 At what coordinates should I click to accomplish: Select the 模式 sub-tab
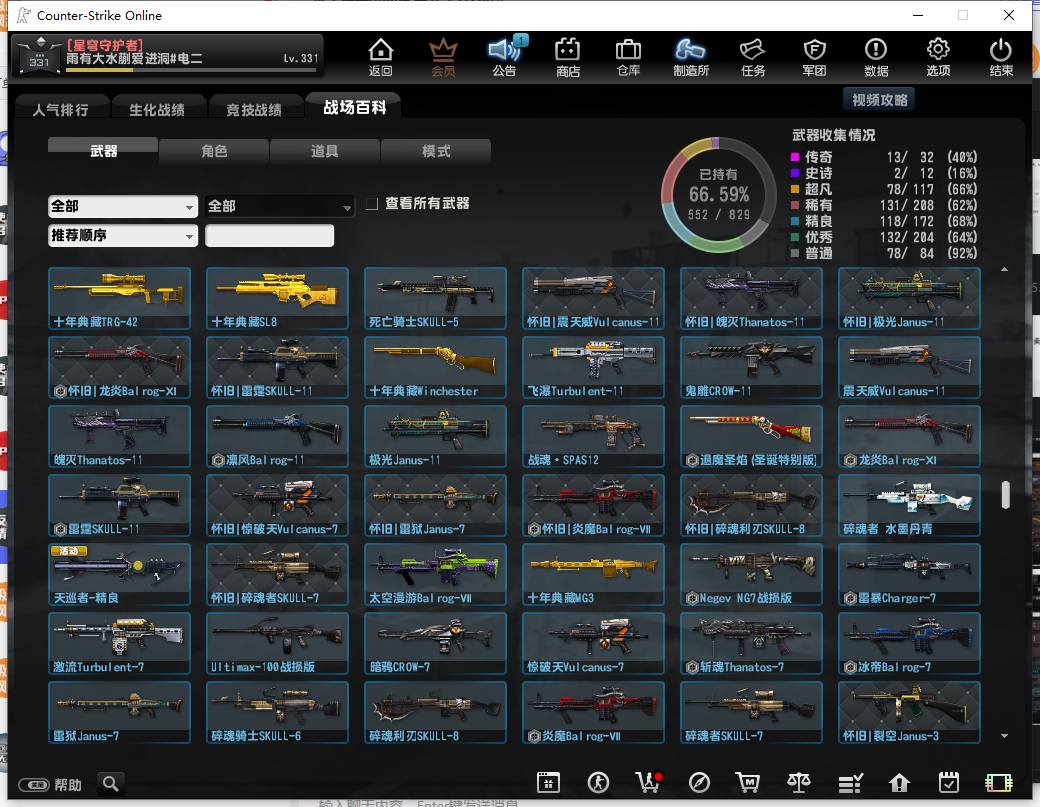coord(436,151)
